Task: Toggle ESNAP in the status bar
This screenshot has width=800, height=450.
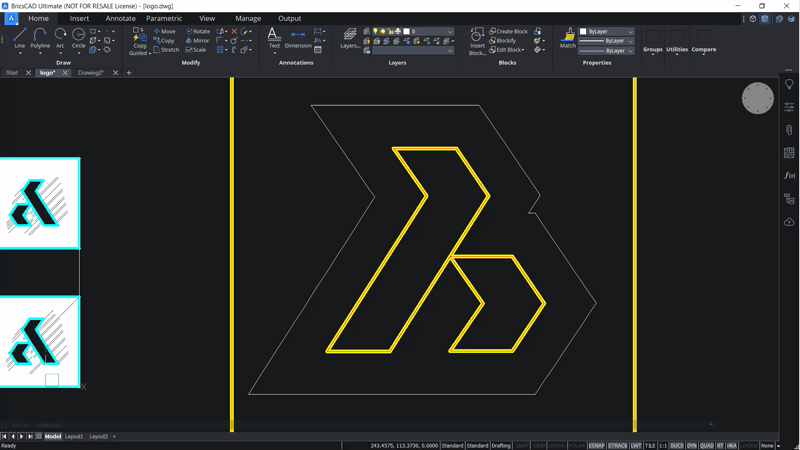Action: click(x=596, y=445)
